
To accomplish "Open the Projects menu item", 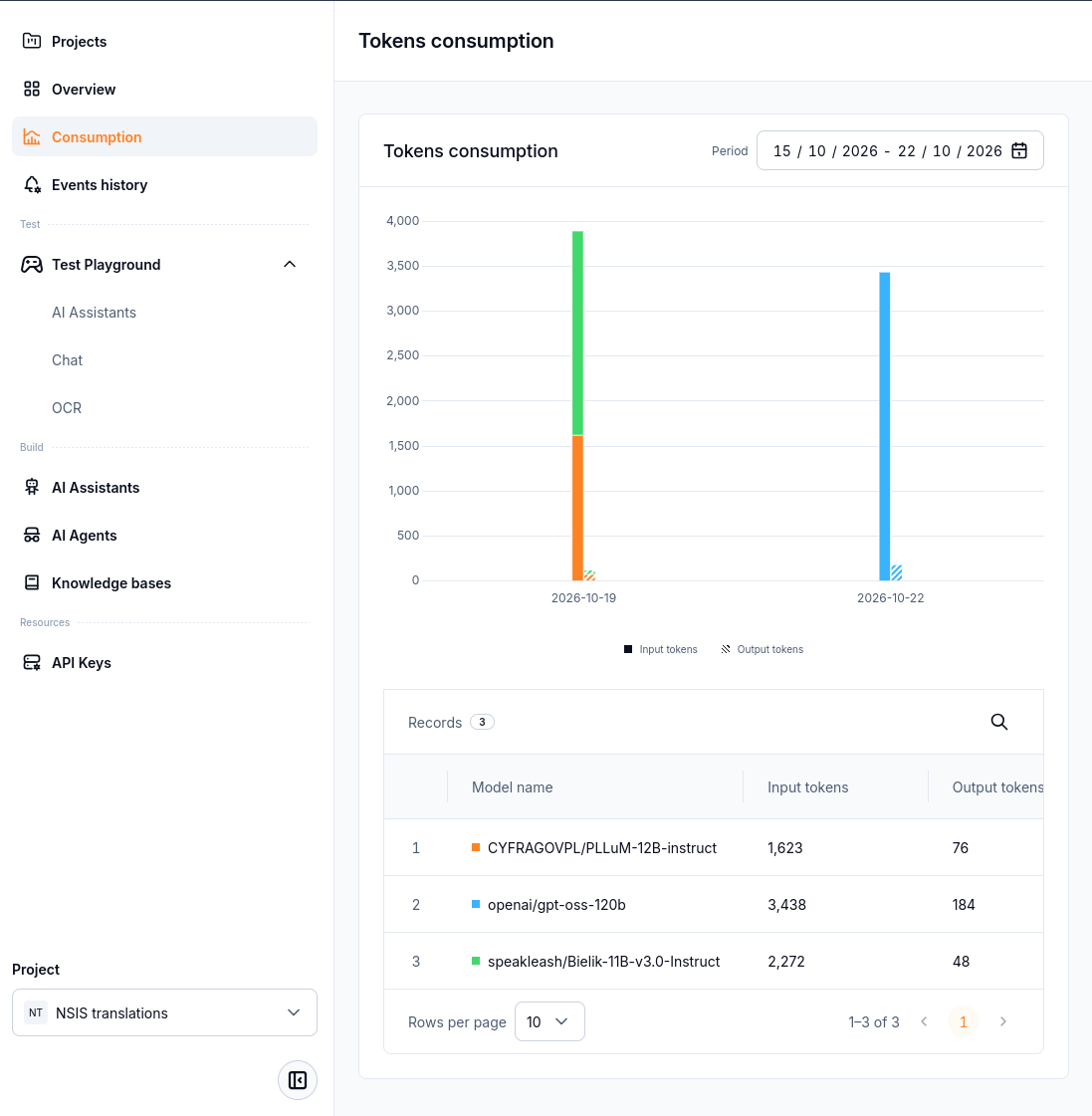I will pos(164,41).
